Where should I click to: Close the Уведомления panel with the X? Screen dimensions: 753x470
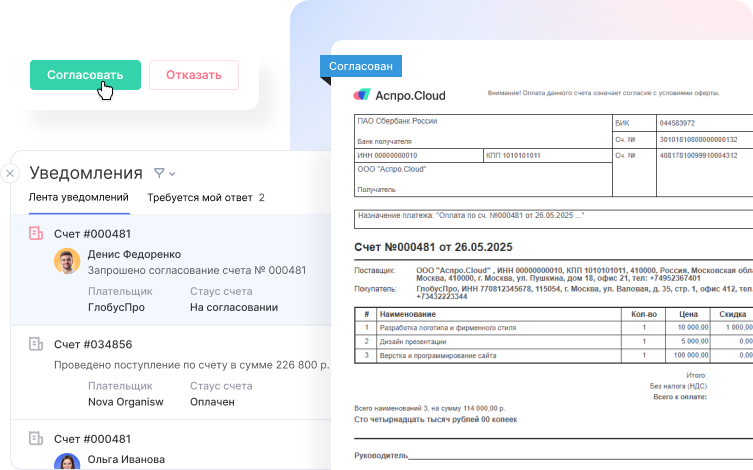[x=9, y=173]
